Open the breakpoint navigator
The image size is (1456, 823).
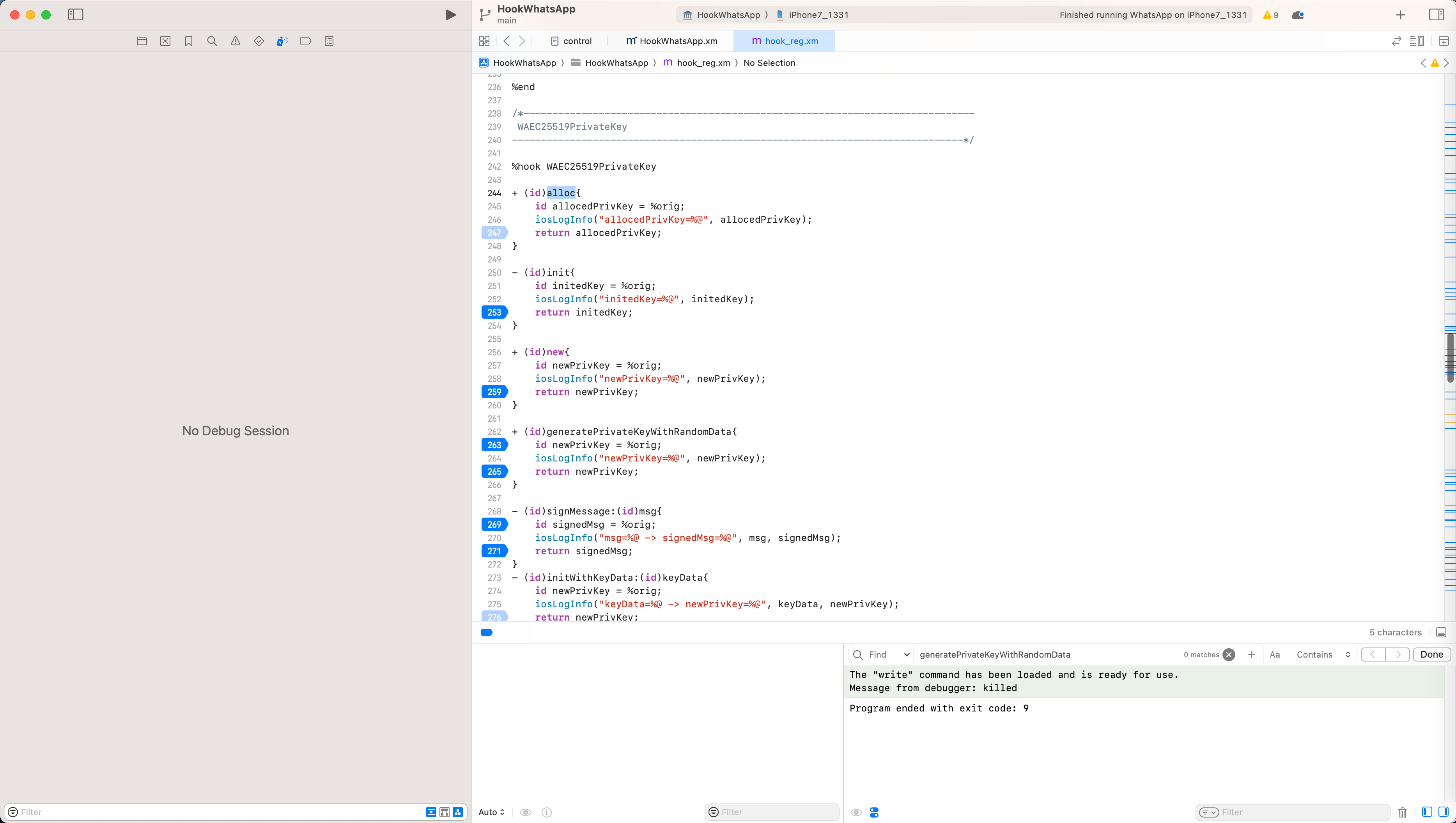[x=305, y=41]
